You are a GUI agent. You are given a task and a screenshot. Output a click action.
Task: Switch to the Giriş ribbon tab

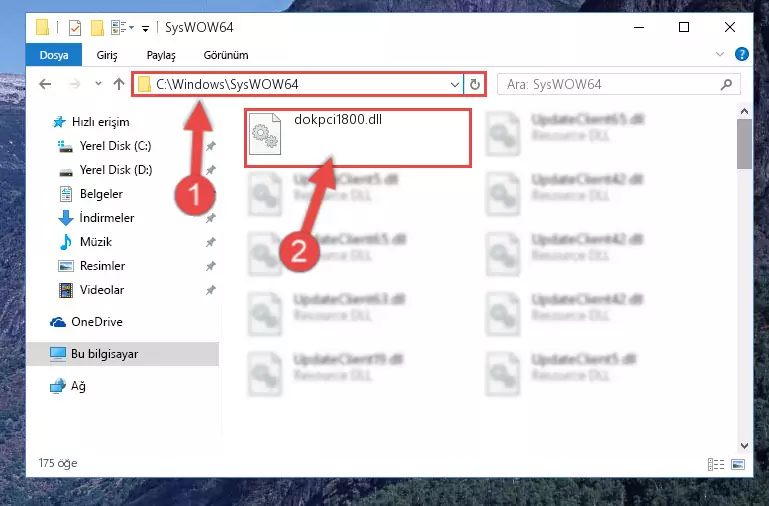click(x=107, y=55)
